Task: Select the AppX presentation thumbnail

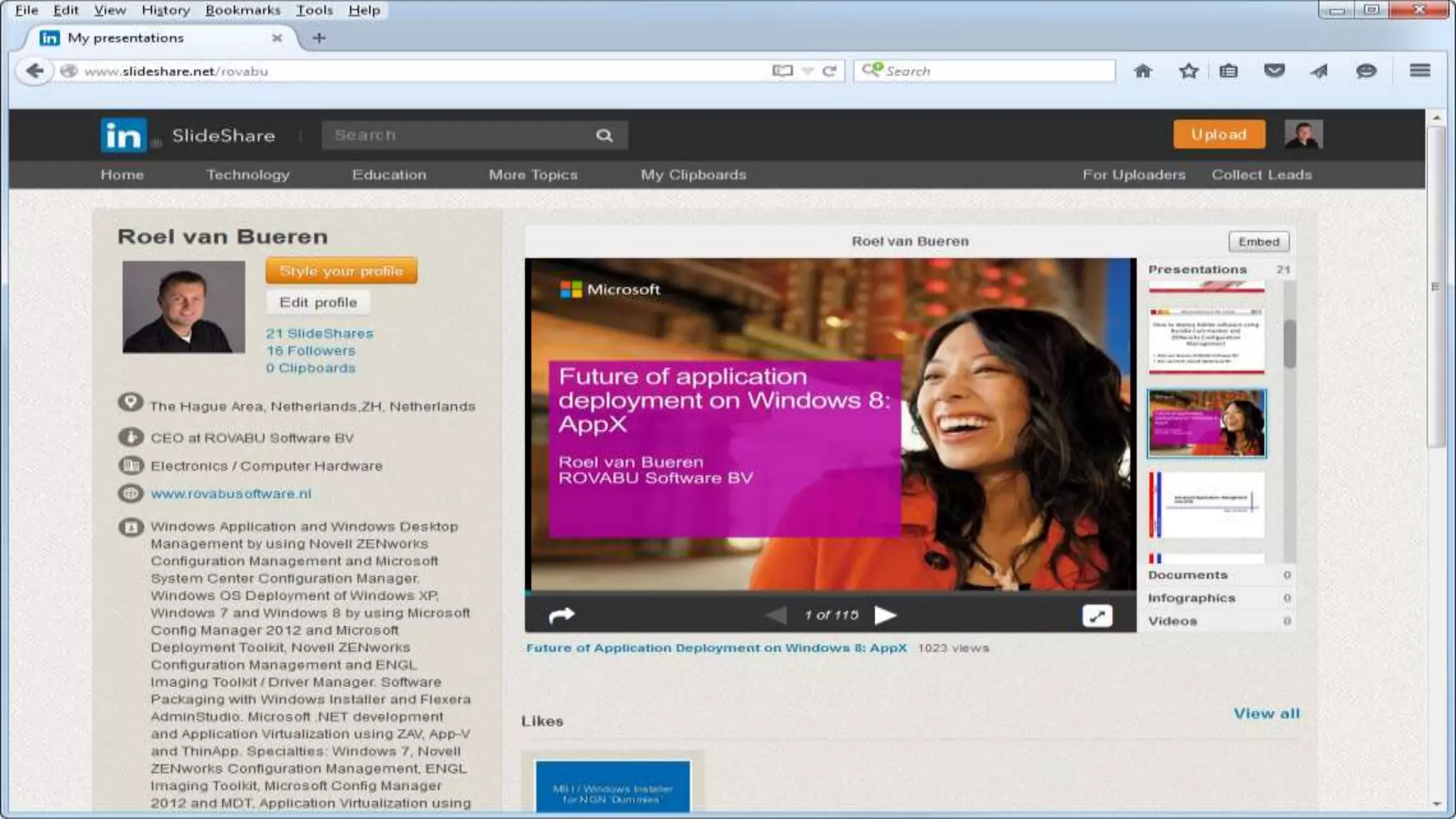Action: click(x=1206, y=423)
